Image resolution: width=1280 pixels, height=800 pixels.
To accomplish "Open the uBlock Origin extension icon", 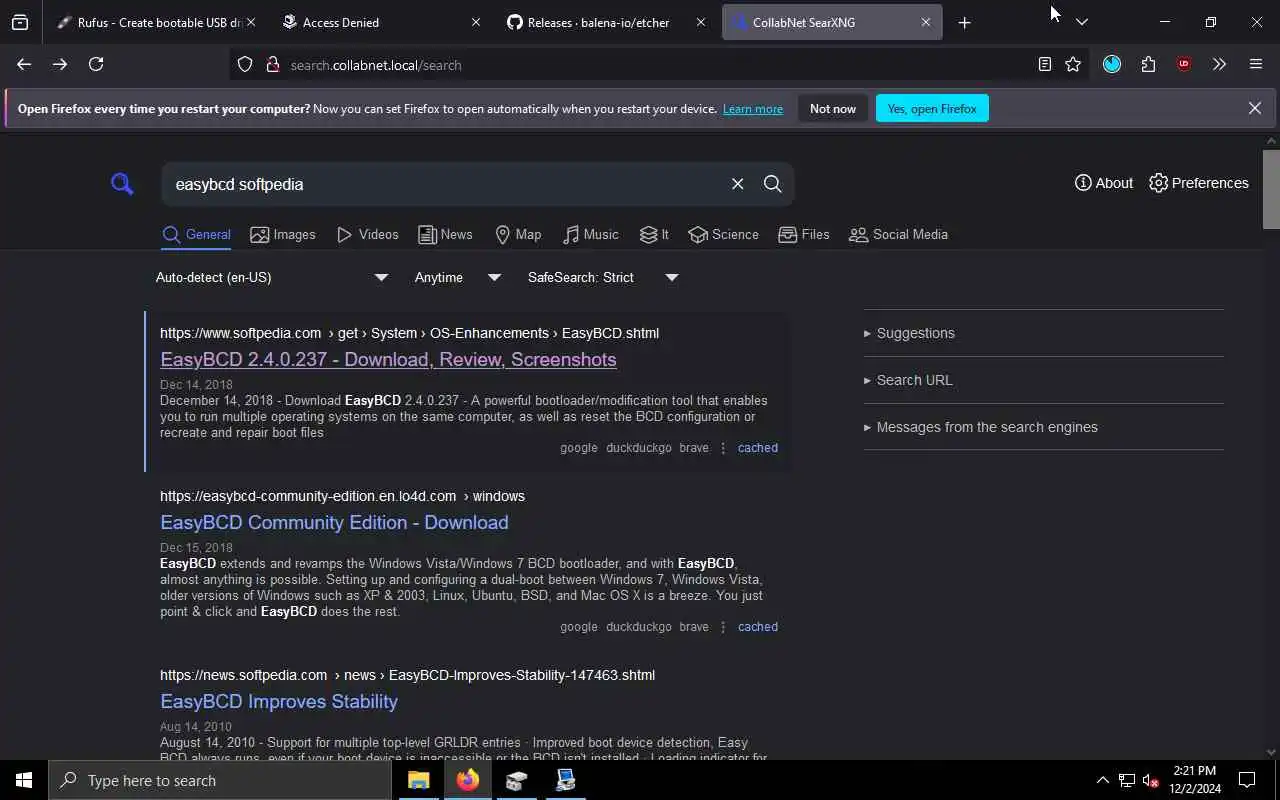I will [x=1184, y=64].
